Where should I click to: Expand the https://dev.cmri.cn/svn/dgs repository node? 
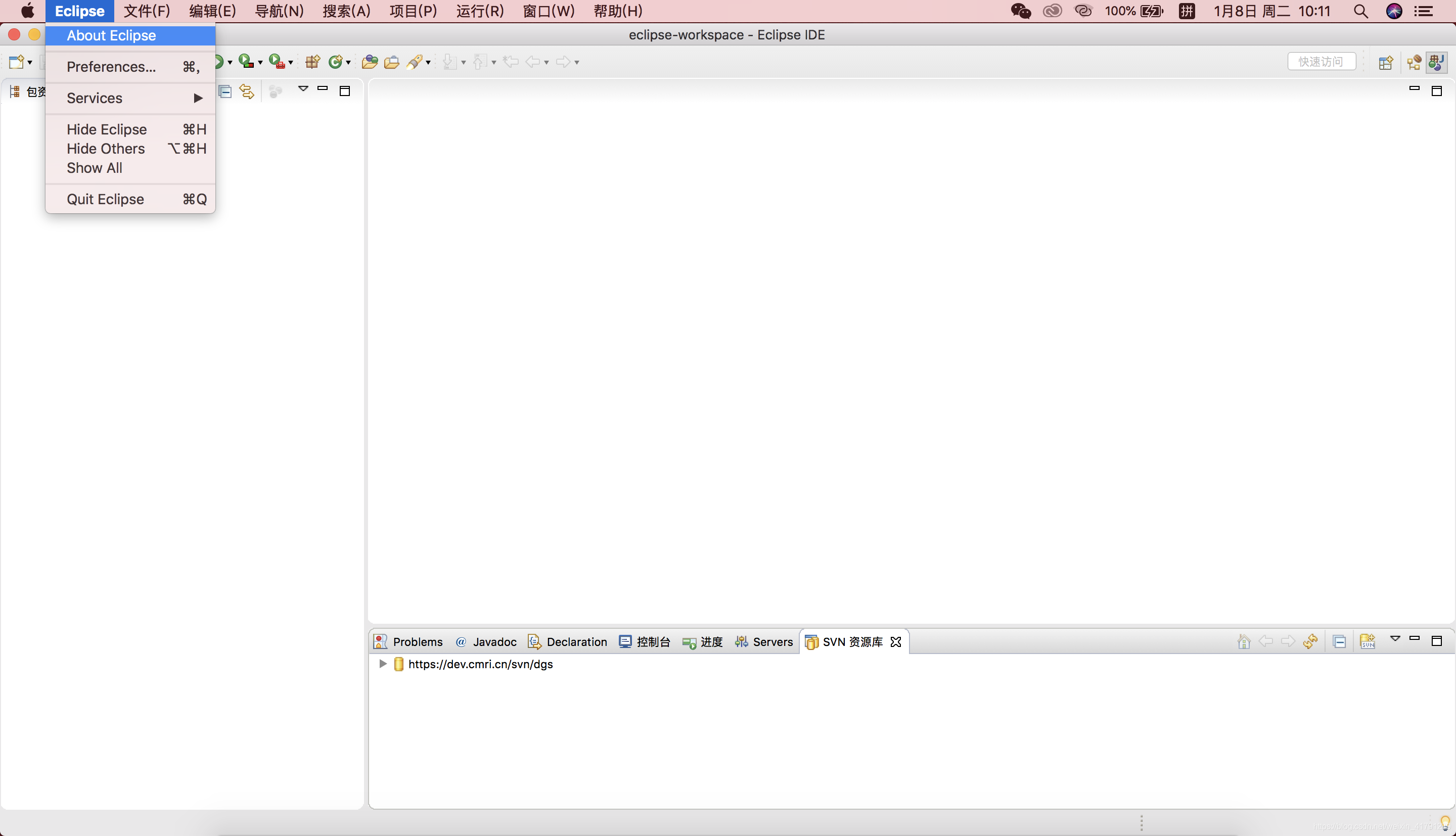tap(382, 664)
